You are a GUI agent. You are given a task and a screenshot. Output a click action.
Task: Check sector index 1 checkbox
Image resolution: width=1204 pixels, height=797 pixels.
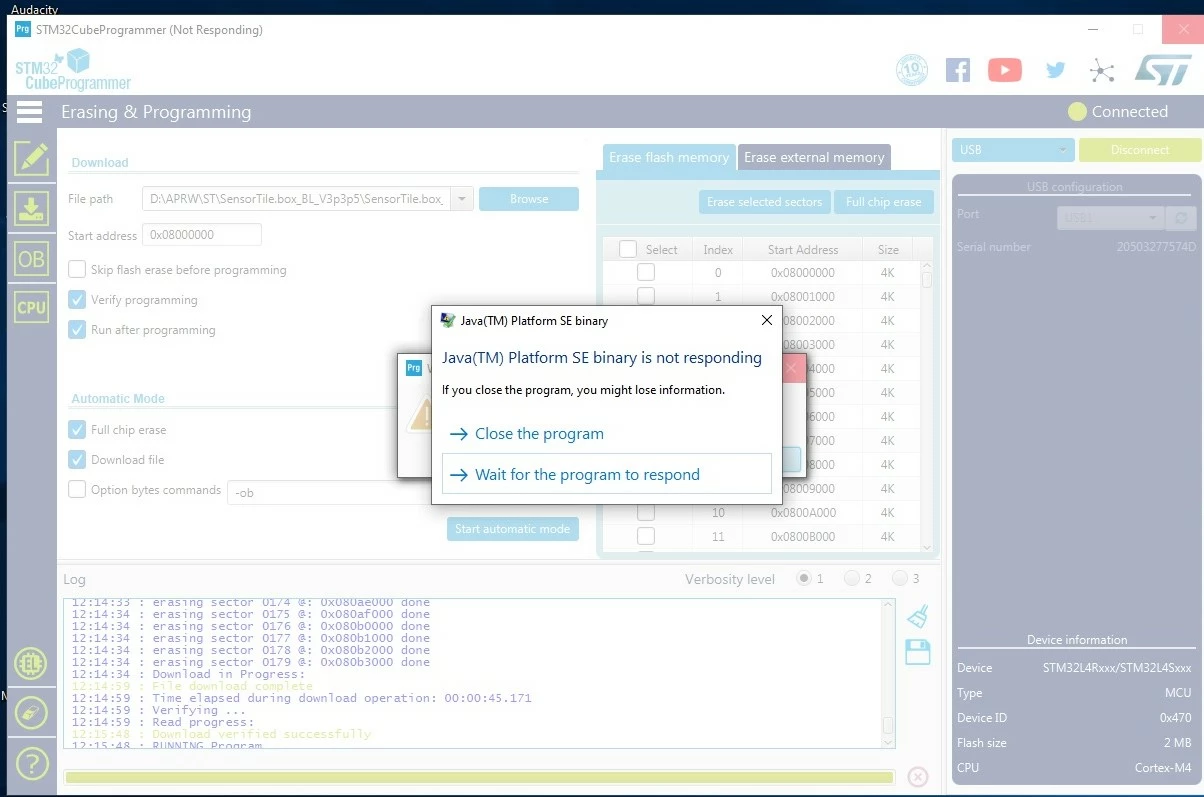click(x=646, y=296)
